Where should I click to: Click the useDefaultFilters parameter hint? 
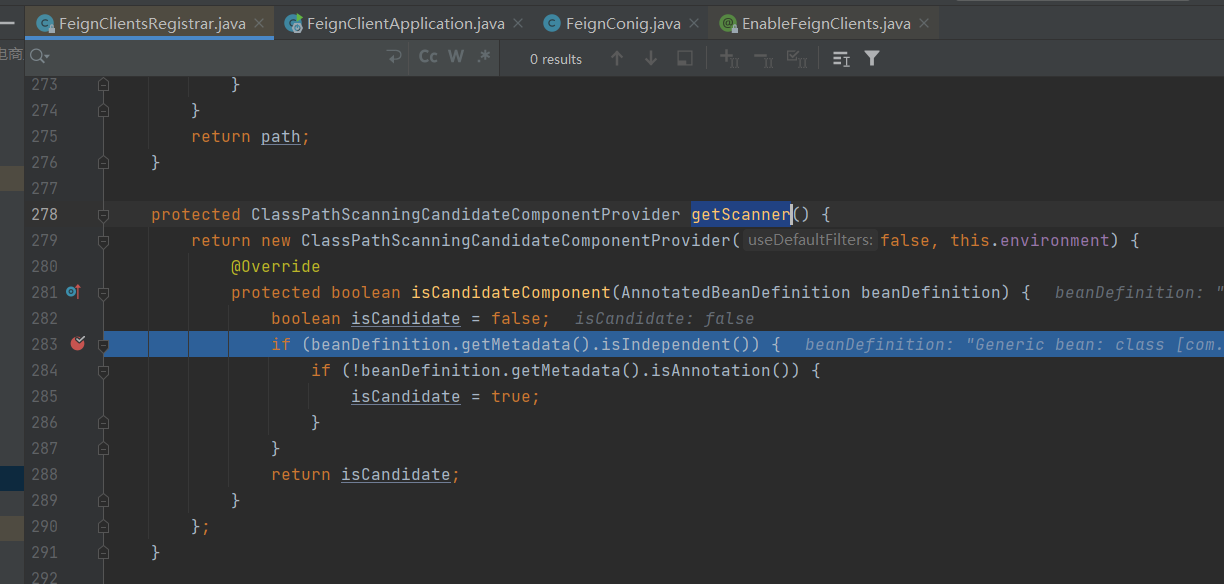click(810, 240)
